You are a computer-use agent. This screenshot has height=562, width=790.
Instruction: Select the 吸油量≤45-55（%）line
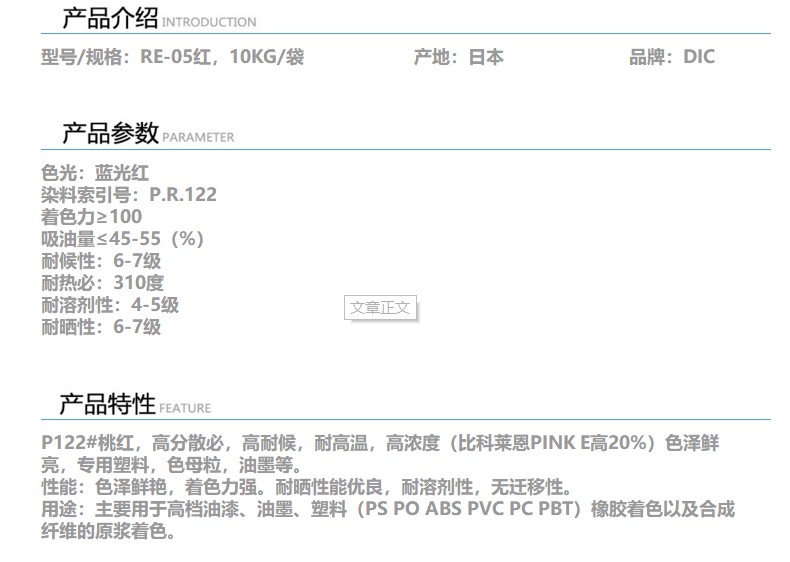pyautogui.click(x=122, y=239)
